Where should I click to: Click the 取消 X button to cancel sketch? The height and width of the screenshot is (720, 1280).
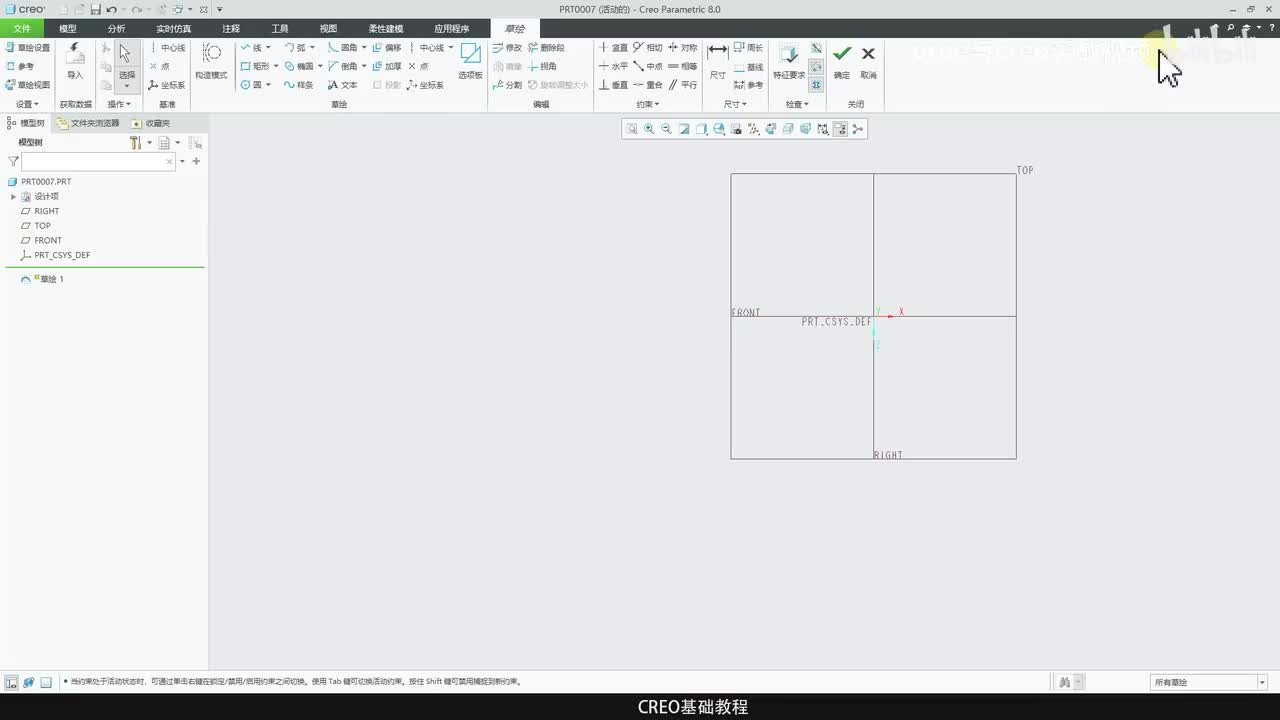pyautogui.click(x=868, y=61)
